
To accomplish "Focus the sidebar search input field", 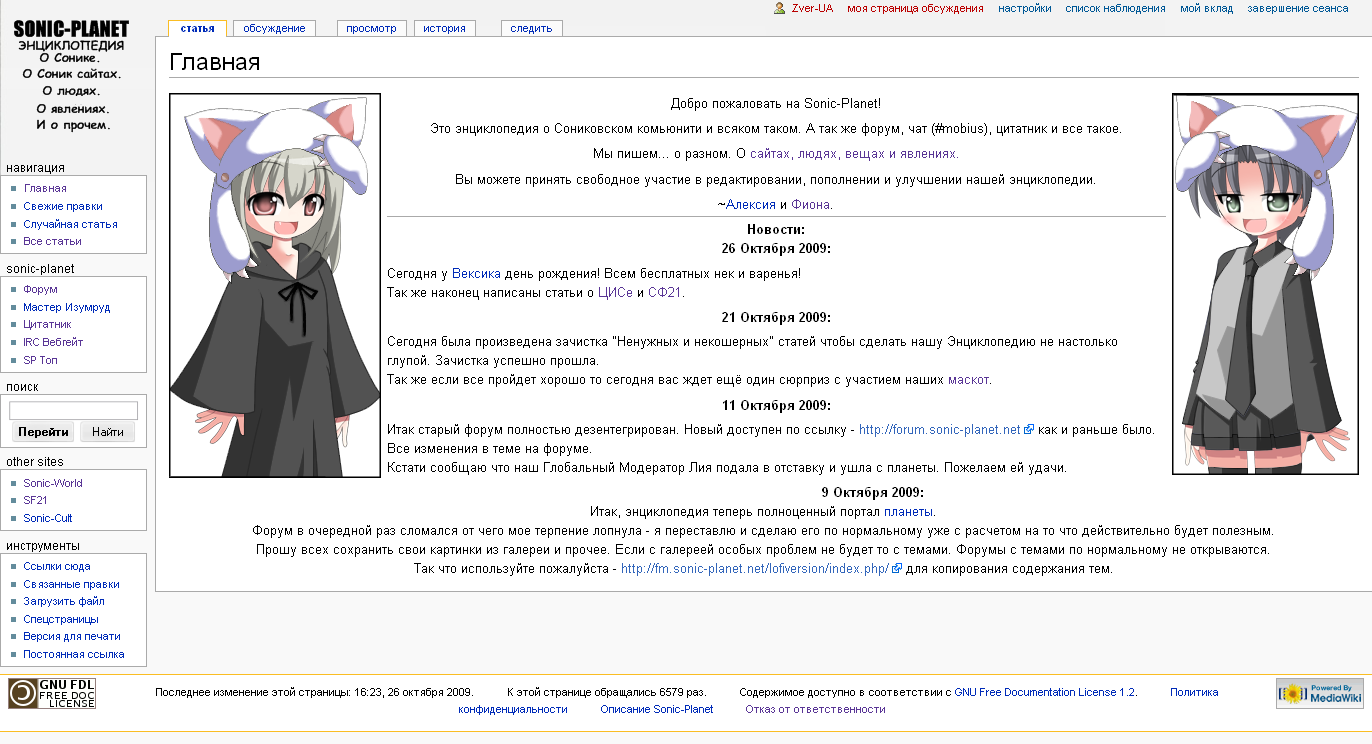I will [x=74, y=410].
